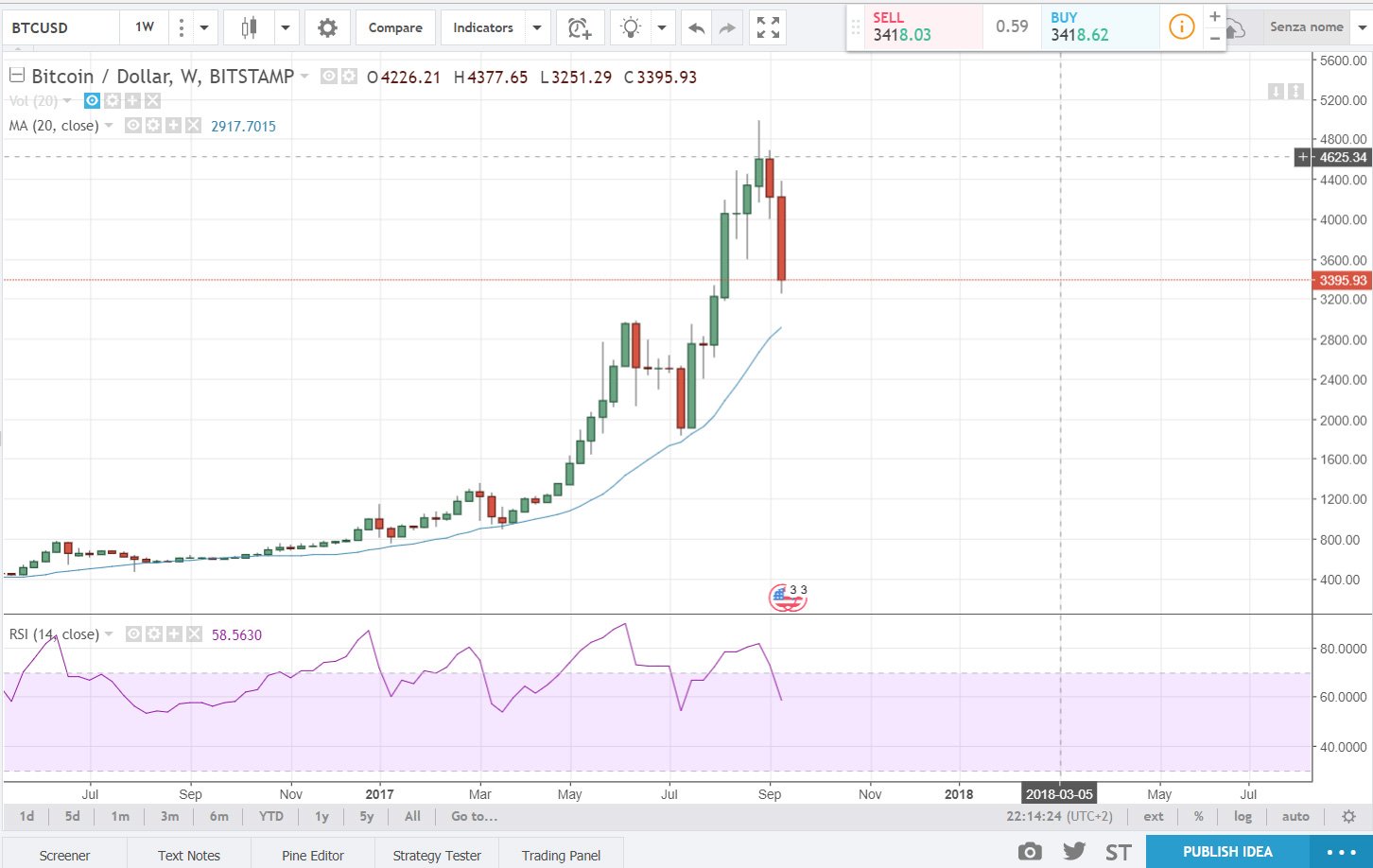This screenshot has width=1373, height=868.
Task: Open the 'Go to...' date link
Action: click(x=474, y=816)
